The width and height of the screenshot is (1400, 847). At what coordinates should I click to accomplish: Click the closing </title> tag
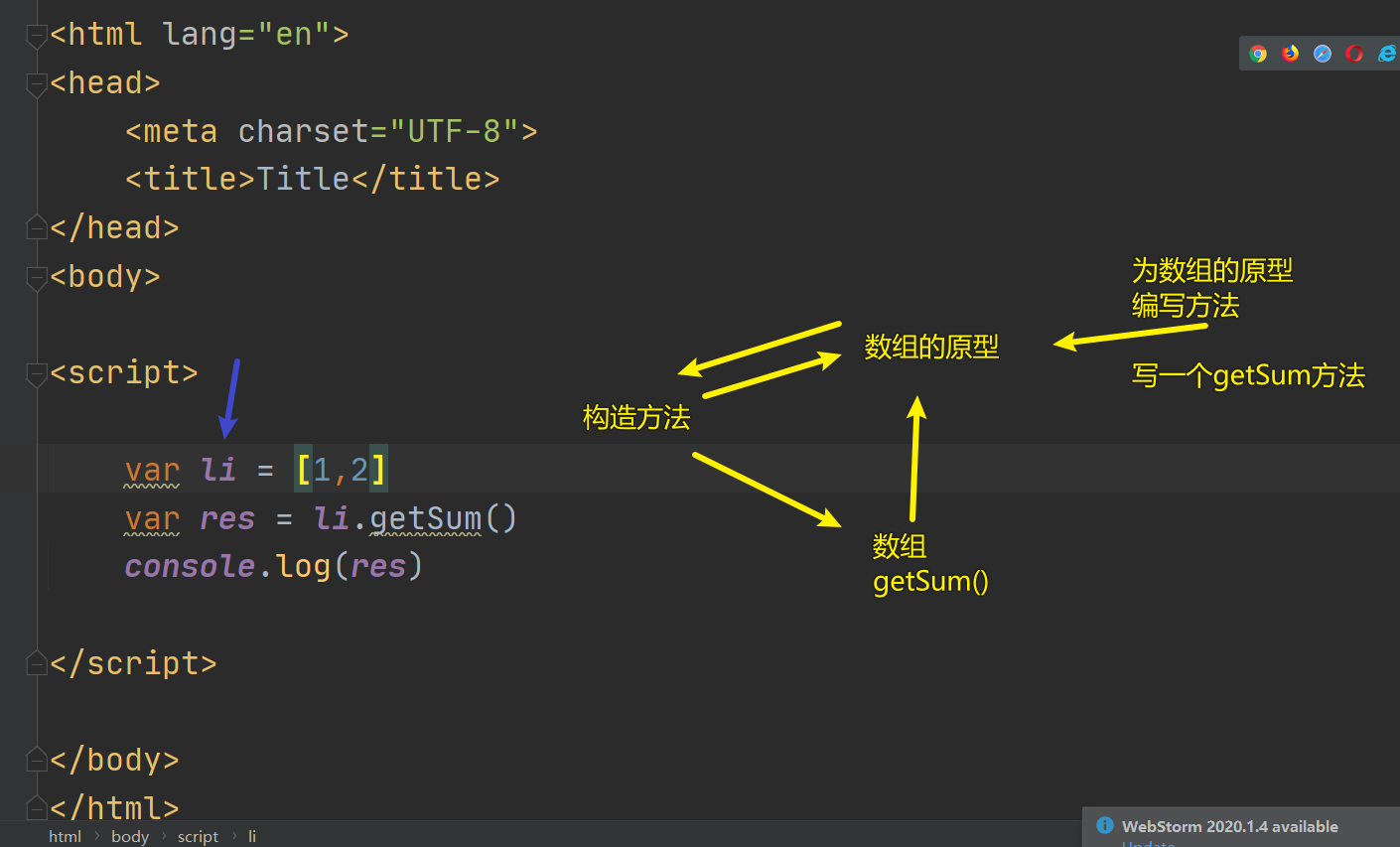[x=425, y=179]
